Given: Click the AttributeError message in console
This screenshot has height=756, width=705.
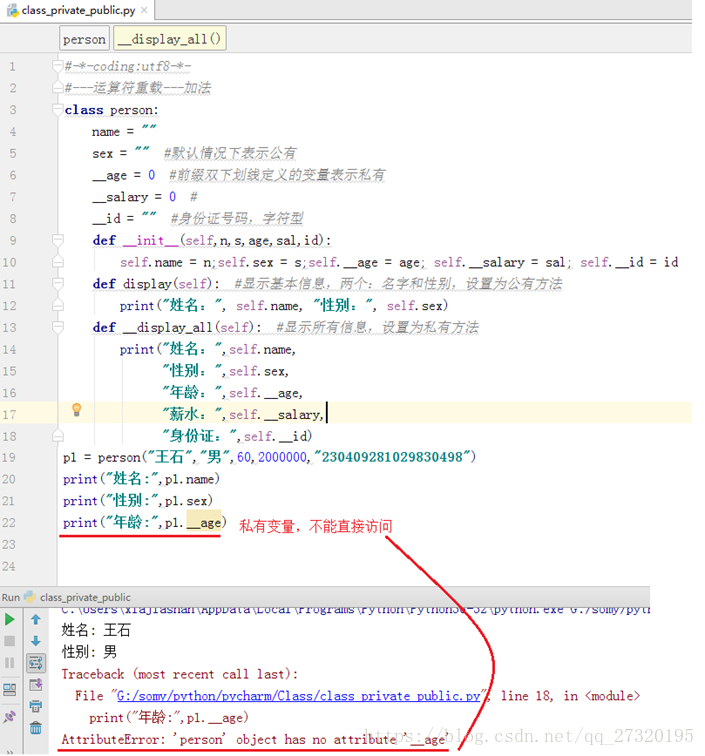Looking at the screenshot, I should point(256,739).
